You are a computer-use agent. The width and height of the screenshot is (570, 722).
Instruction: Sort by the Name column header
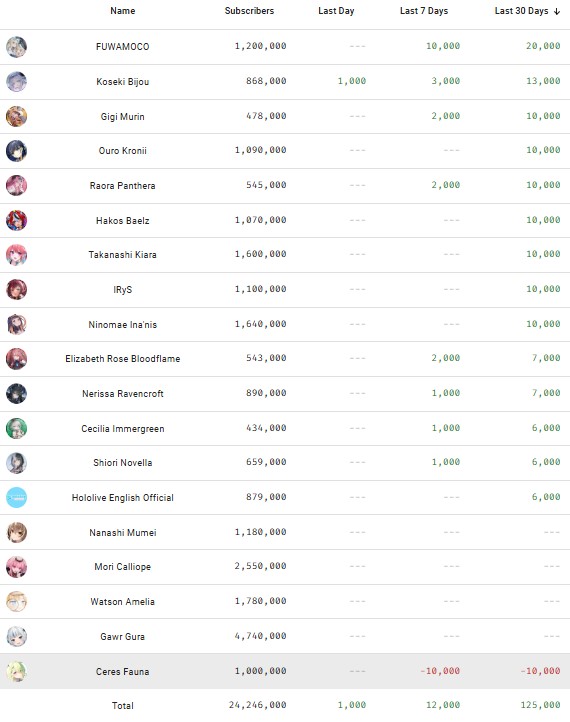(x=122, y=11)
